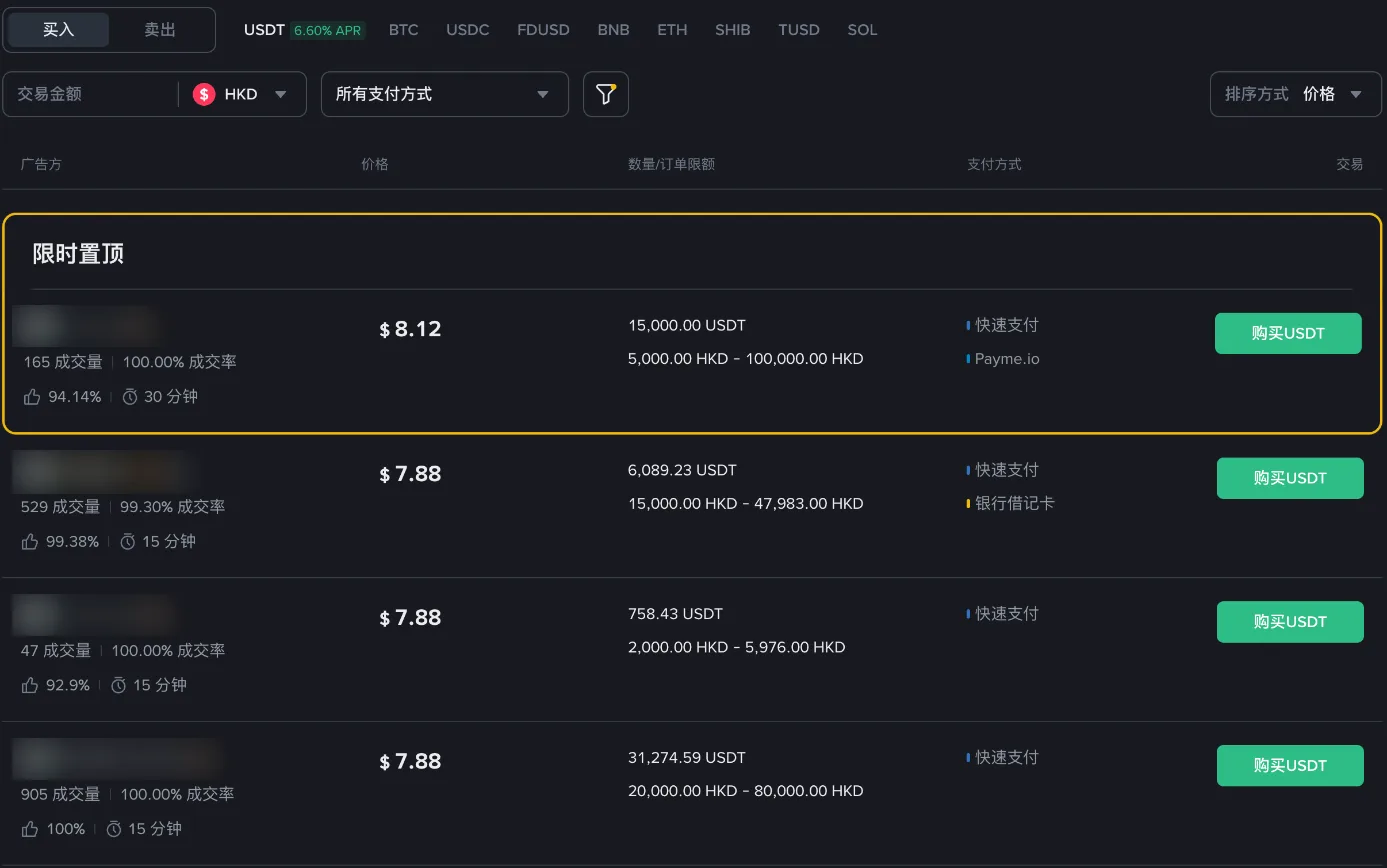
Task: Select the BTC coin tab
Action: click(403, 30)
